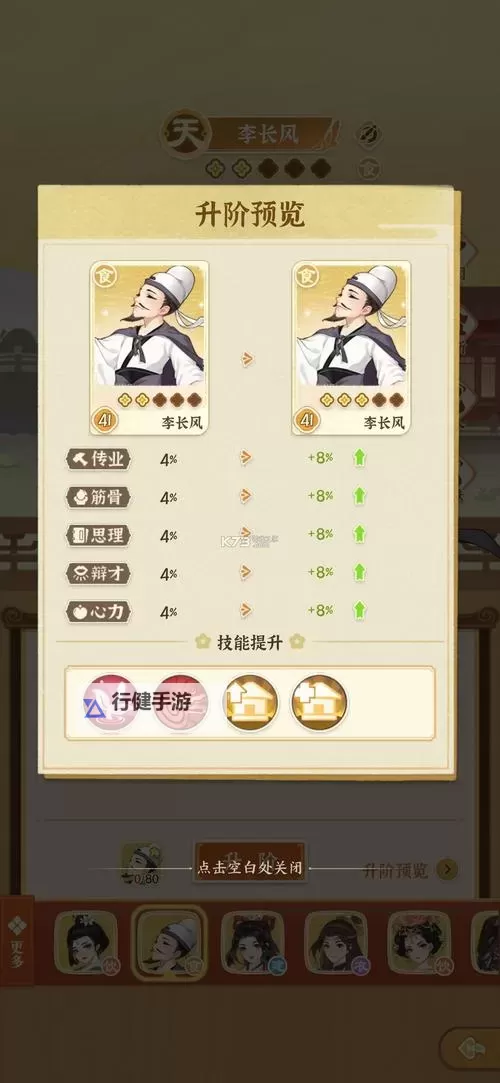This screenshot has width=500, height=1083.
Task: Tap the 思理 attribute icon label
Action: pos(98,535)
